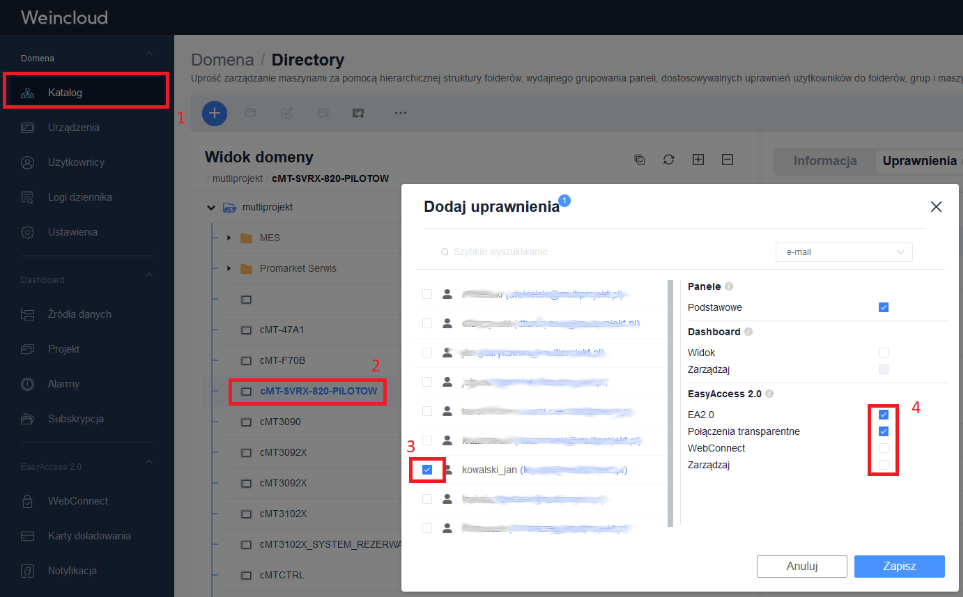The width and height of the screenshot is (963, 597).
Task: Open the Użytkownicy section
Action: pyautogui.click(x=76, y=162)
